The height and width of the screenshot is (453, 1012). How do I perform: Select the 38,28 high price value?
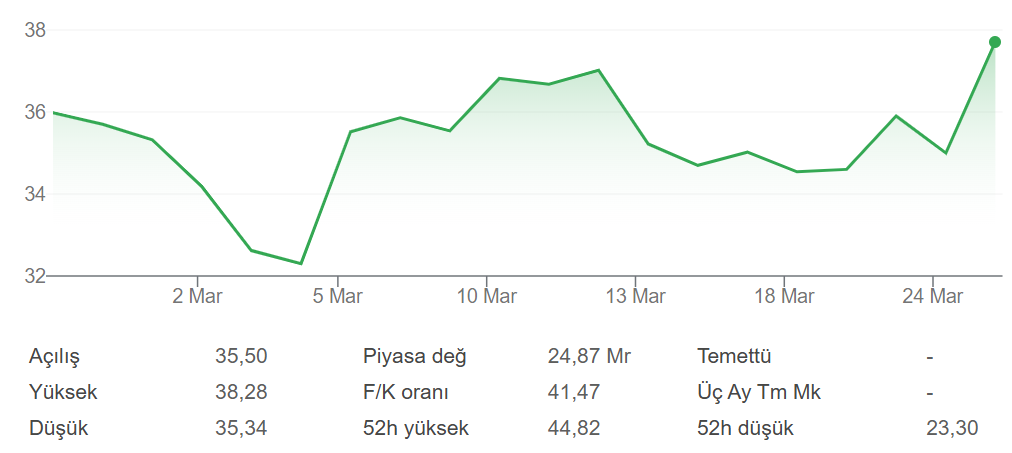click(241, 393)
